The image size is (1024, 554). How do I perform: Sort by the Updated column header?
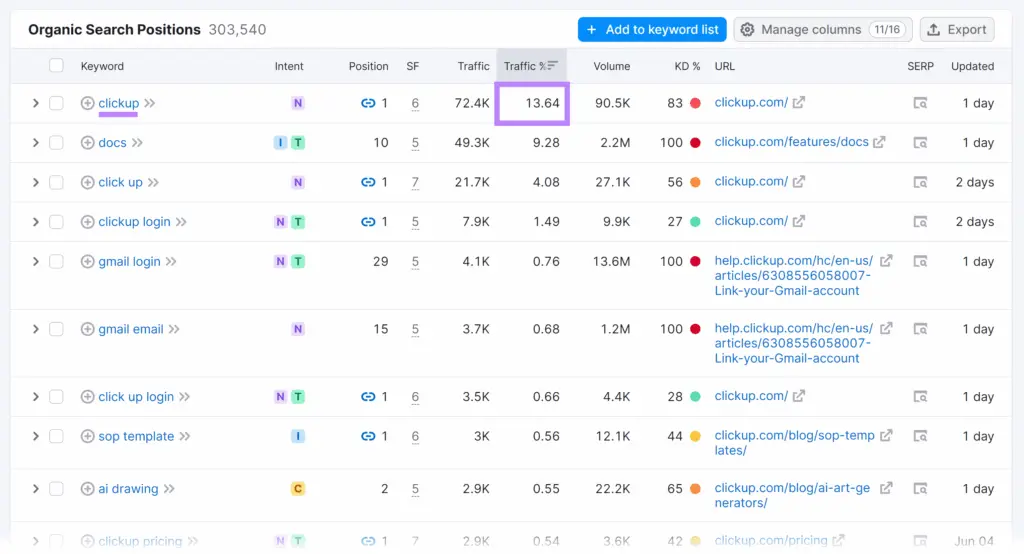(x=972, y=66)
